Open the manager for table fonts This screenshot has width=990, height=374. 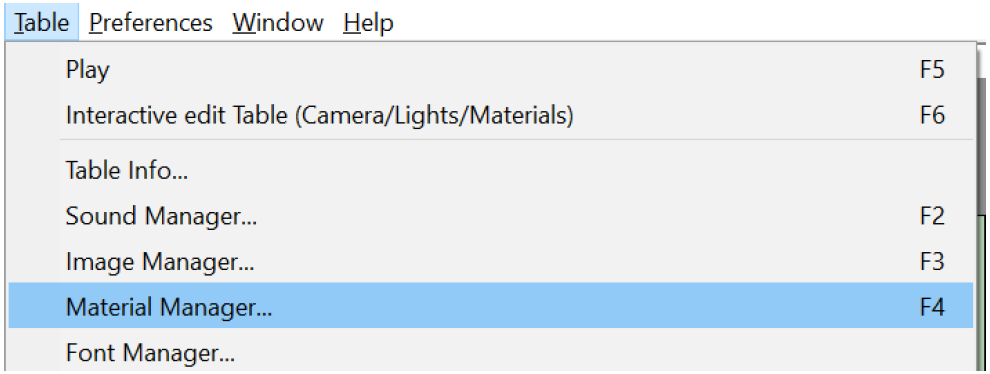click(491, 351)
